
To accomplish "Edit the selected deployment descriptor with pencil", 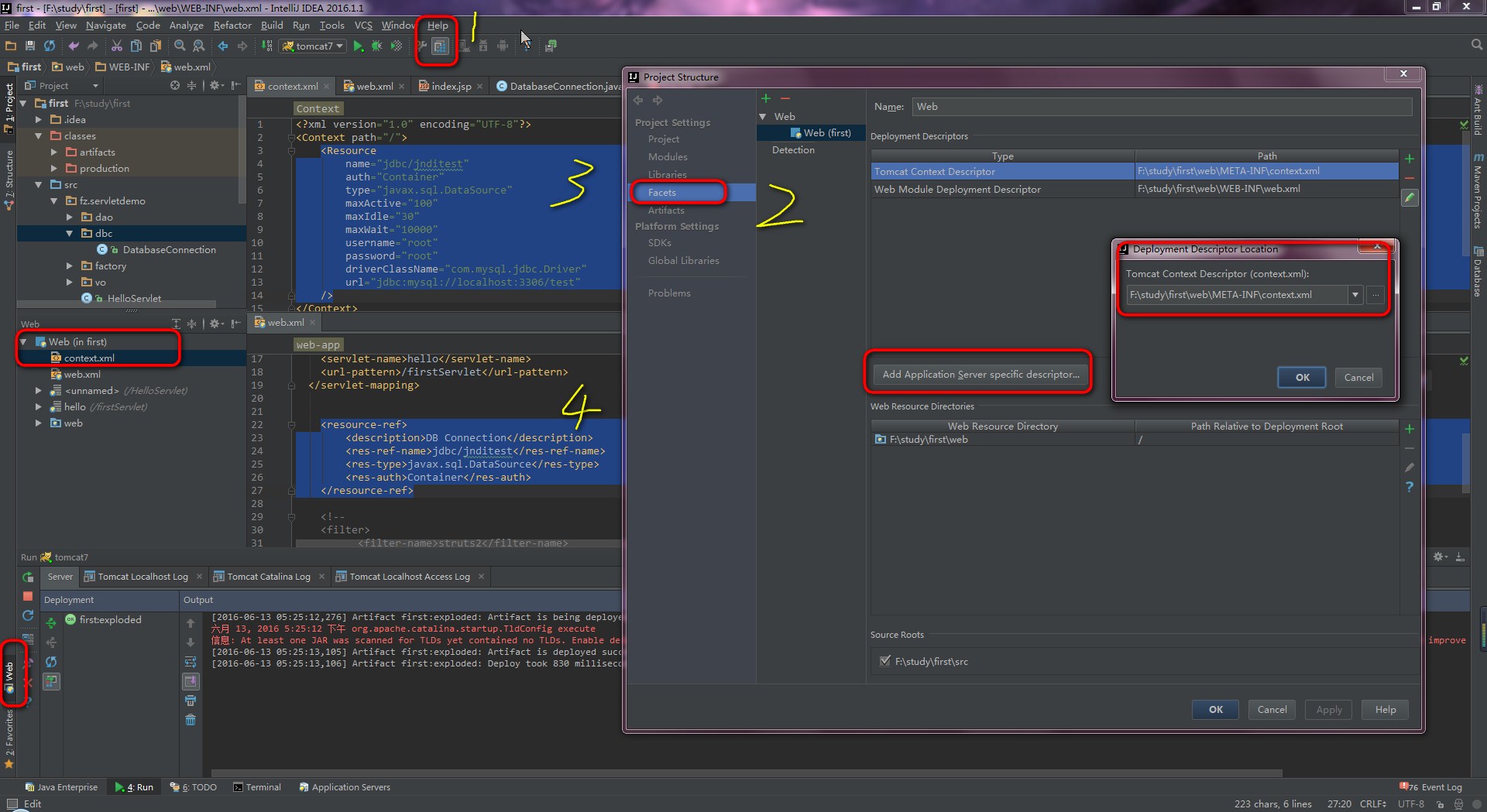I will (1410, 198).
